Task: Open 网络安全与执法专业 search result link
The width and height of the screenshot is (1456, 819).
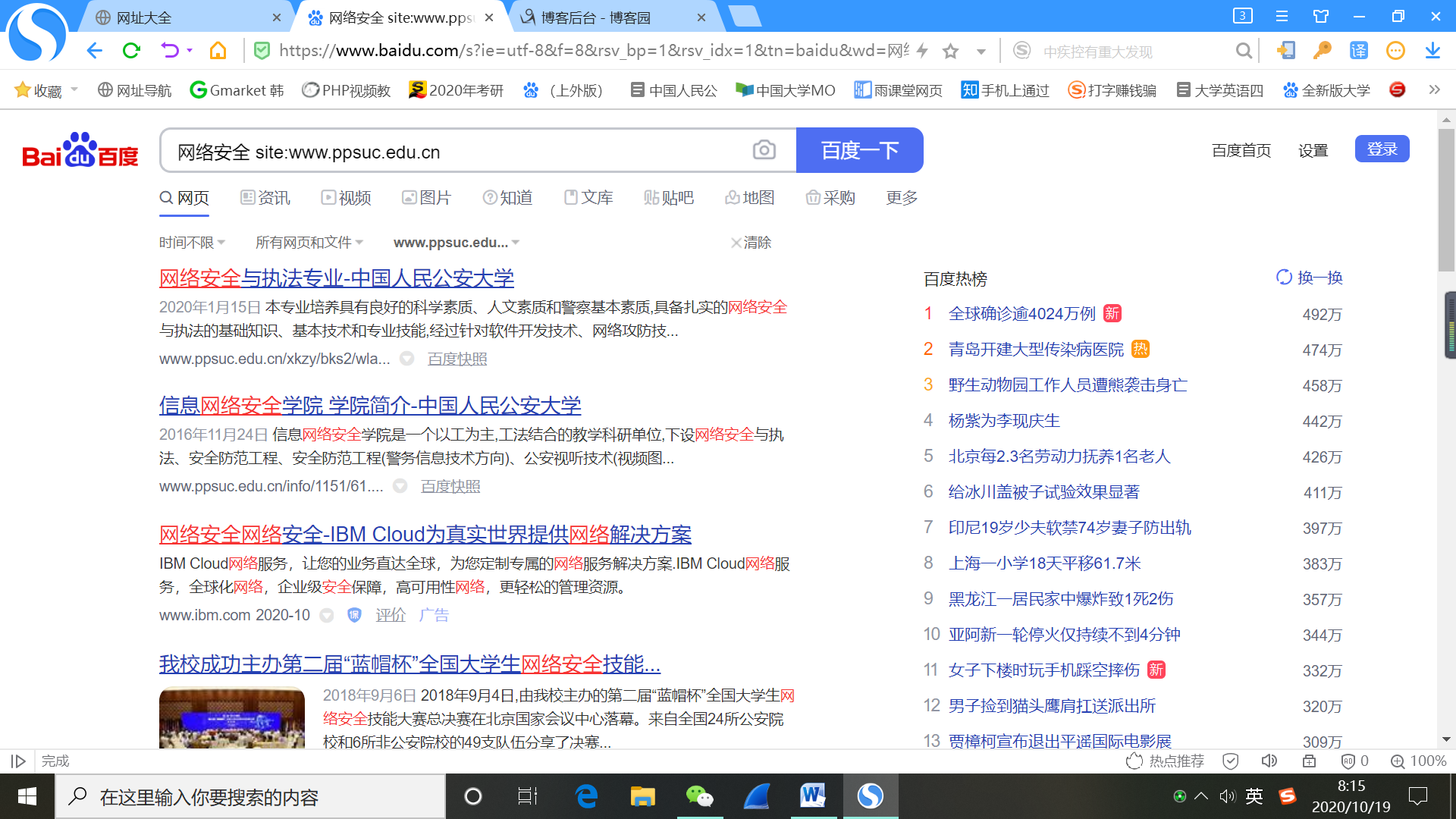Action: 336,278
